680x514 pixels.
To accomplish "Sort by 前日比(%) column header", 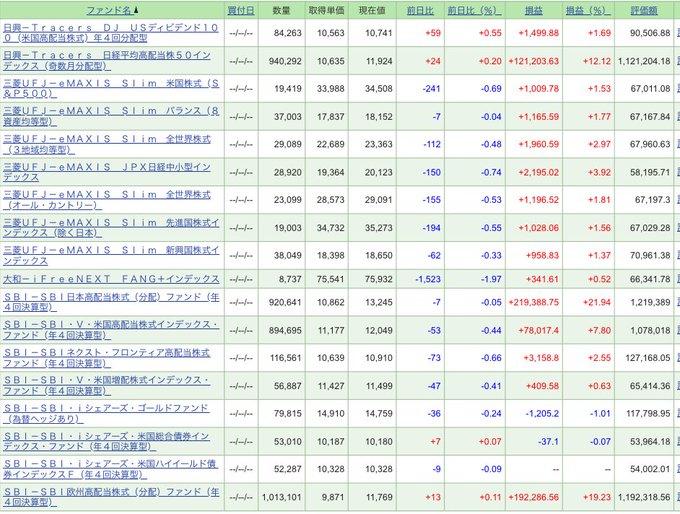I will point(474,10).
